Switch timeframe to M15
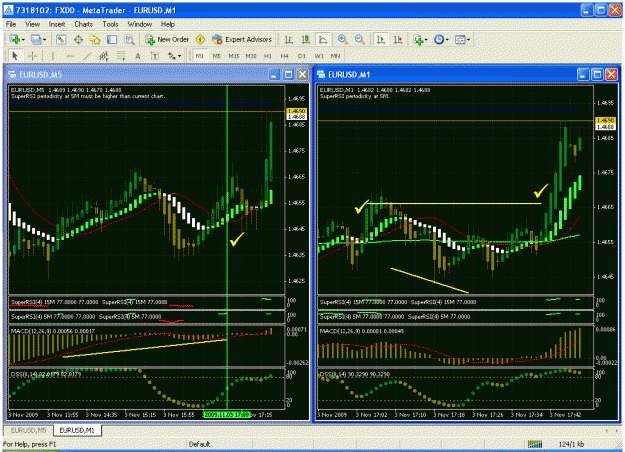The height and width of the screenshot is (452, 625). [234, 56]
